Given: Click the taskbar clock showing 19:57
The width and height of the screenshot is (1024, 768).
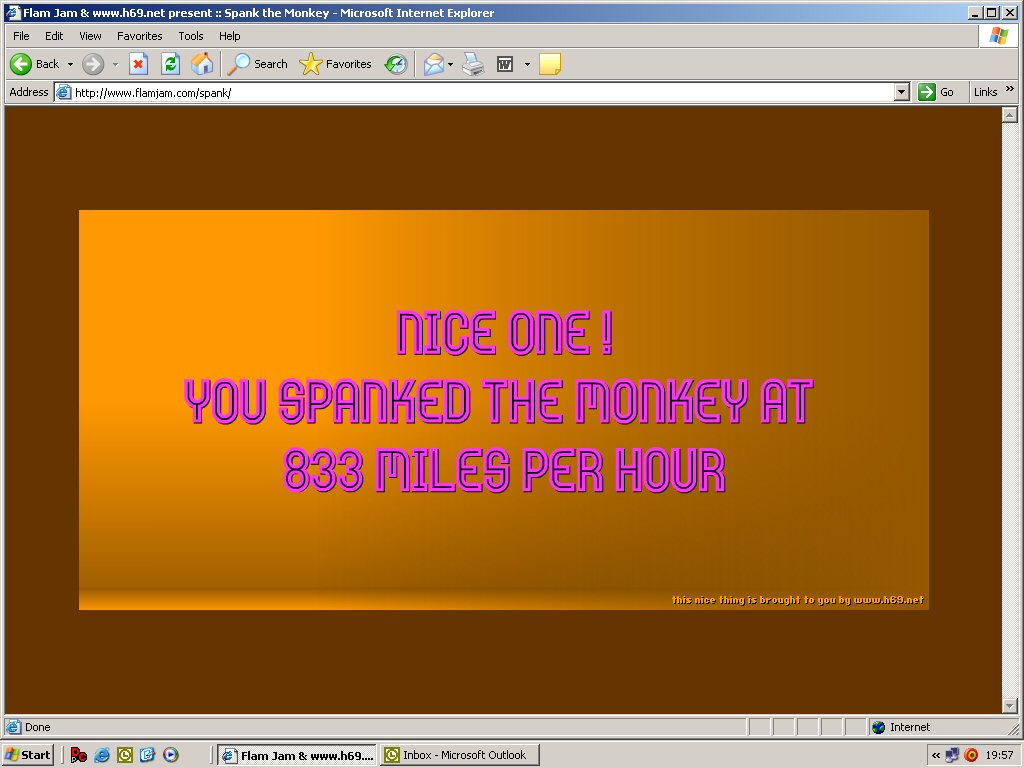Looking at the screenshot, I should 999,755.
